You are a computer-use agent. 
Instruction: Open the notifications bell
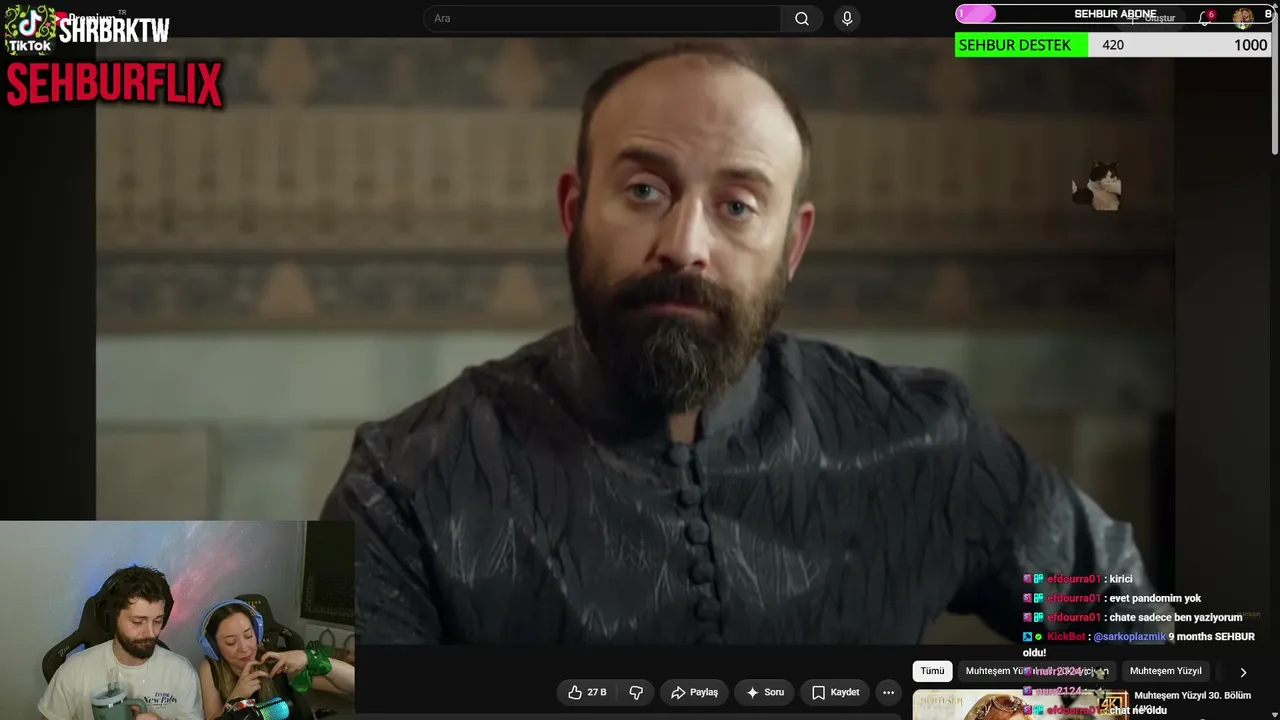pos(1206,18)
